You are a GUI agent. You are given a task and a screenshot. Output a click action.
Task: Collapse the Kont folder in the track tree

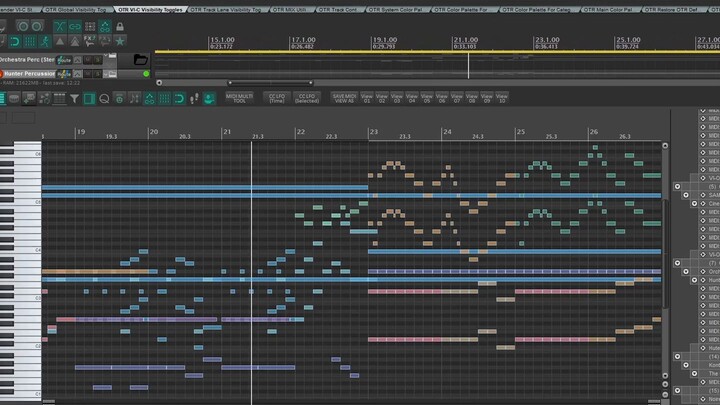tap(686, 365)
